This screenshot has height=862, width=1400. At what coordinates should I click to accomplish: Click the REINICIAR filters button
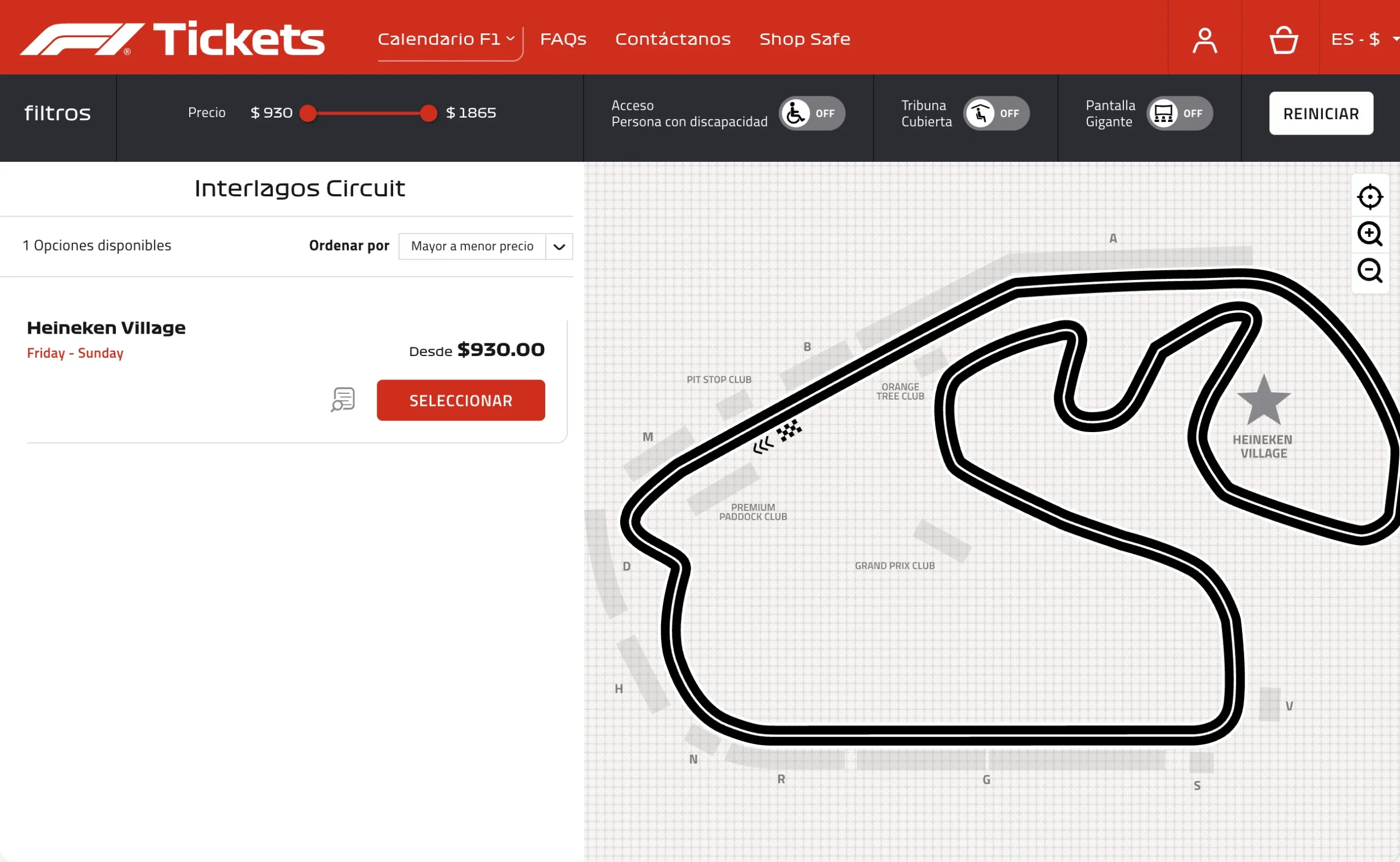pos(1321,113)
